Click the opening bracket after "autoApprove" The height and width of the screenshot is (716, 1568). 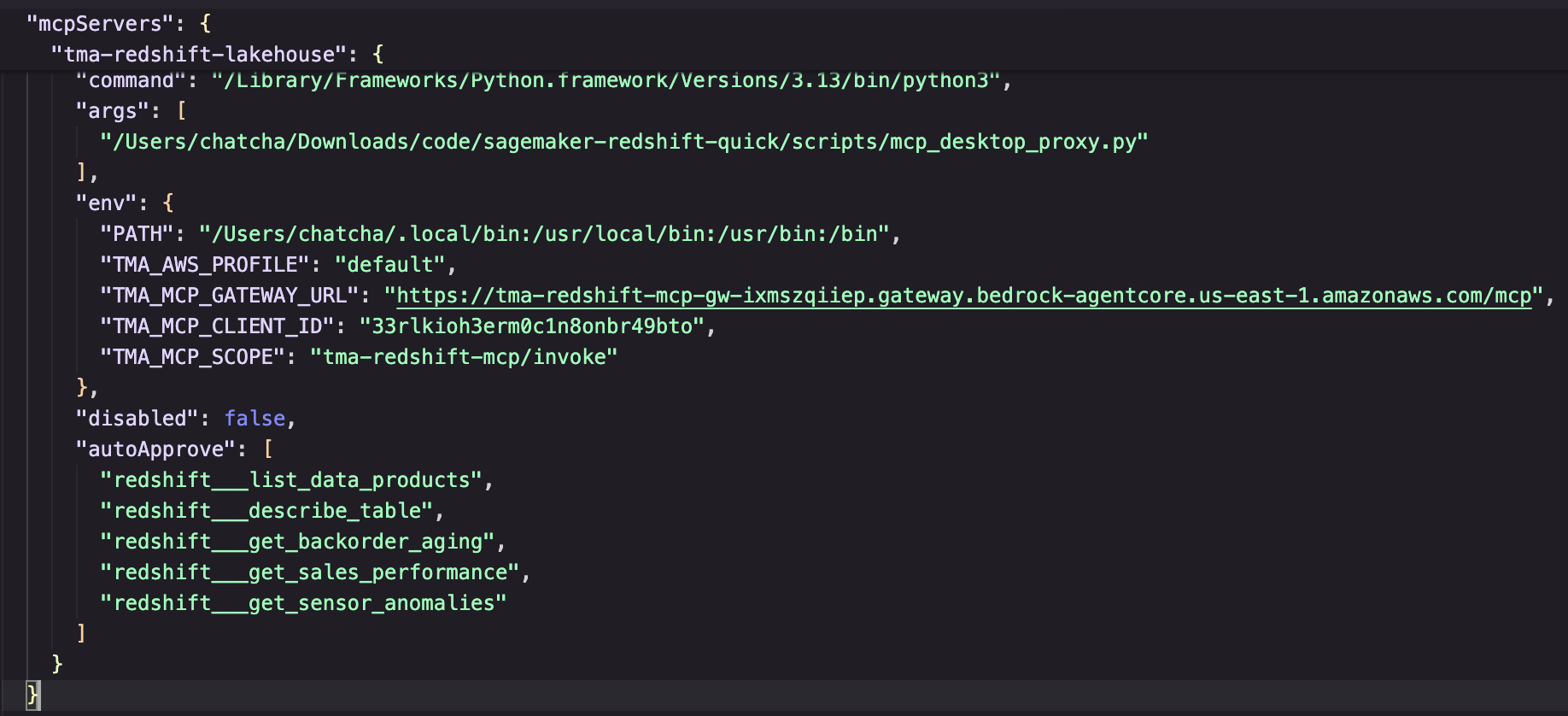[267, 449]
